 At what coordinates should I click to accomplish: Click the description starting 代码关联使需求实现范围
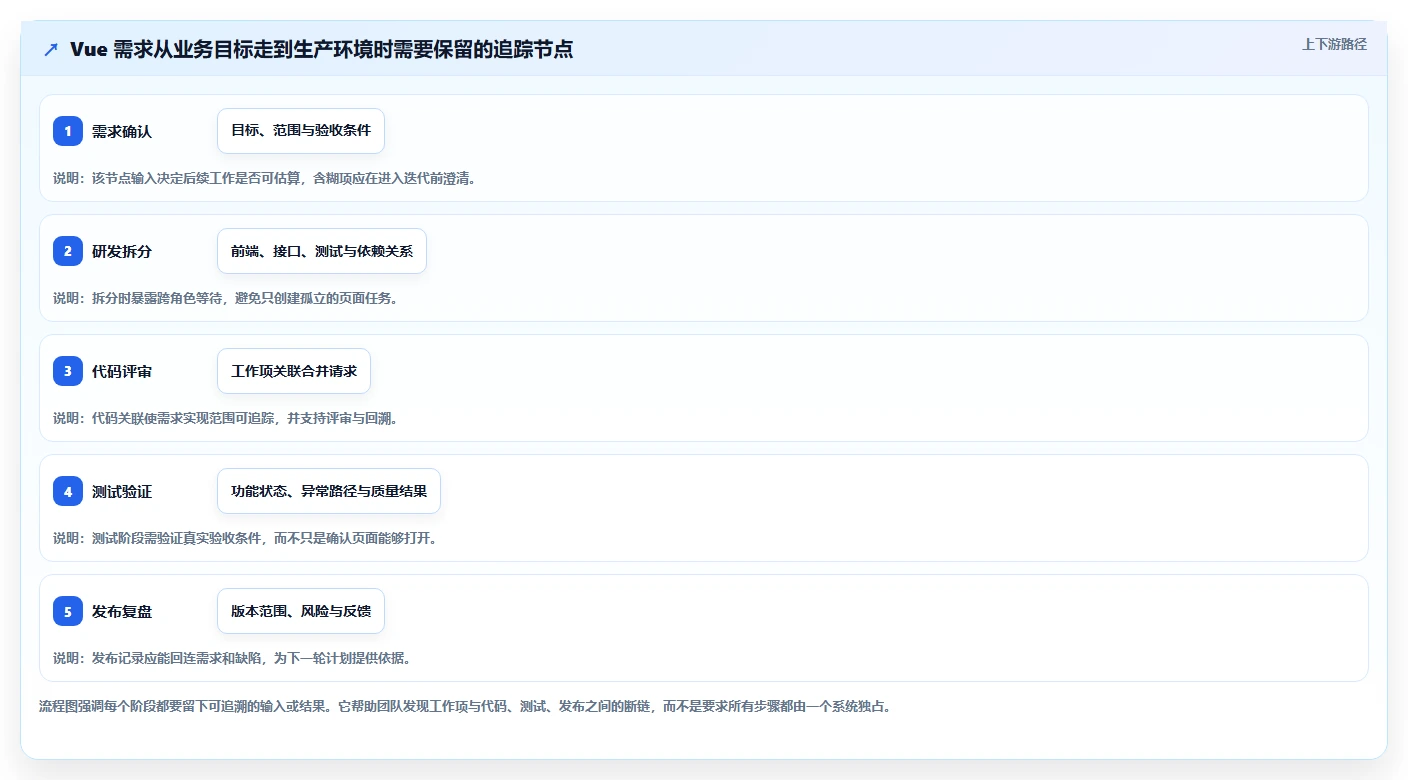click(226, 418)
